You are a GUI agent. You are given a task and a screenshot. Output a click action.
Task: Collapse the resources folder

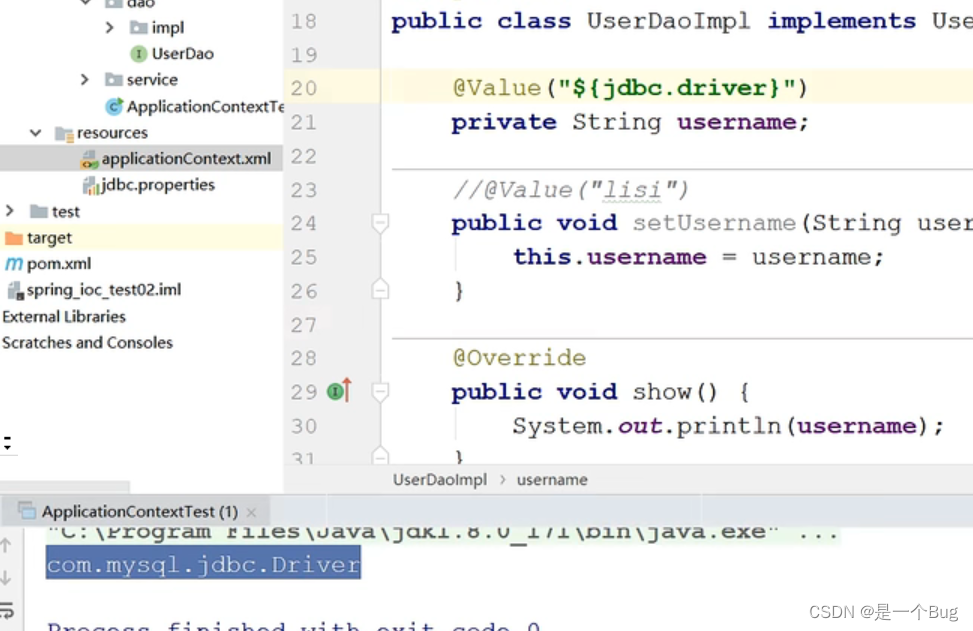coord(35,133)
